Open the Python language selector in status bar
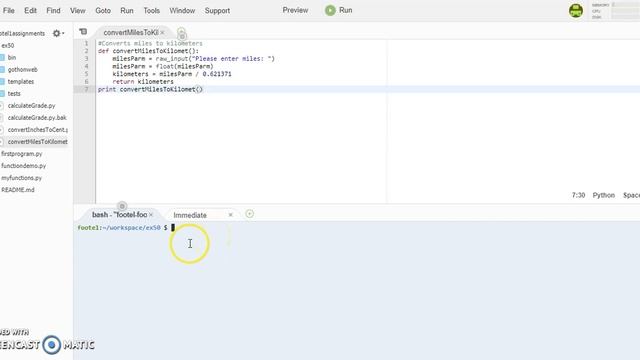Viewport: 640px width, 360px height. click(x=604, y=195)
